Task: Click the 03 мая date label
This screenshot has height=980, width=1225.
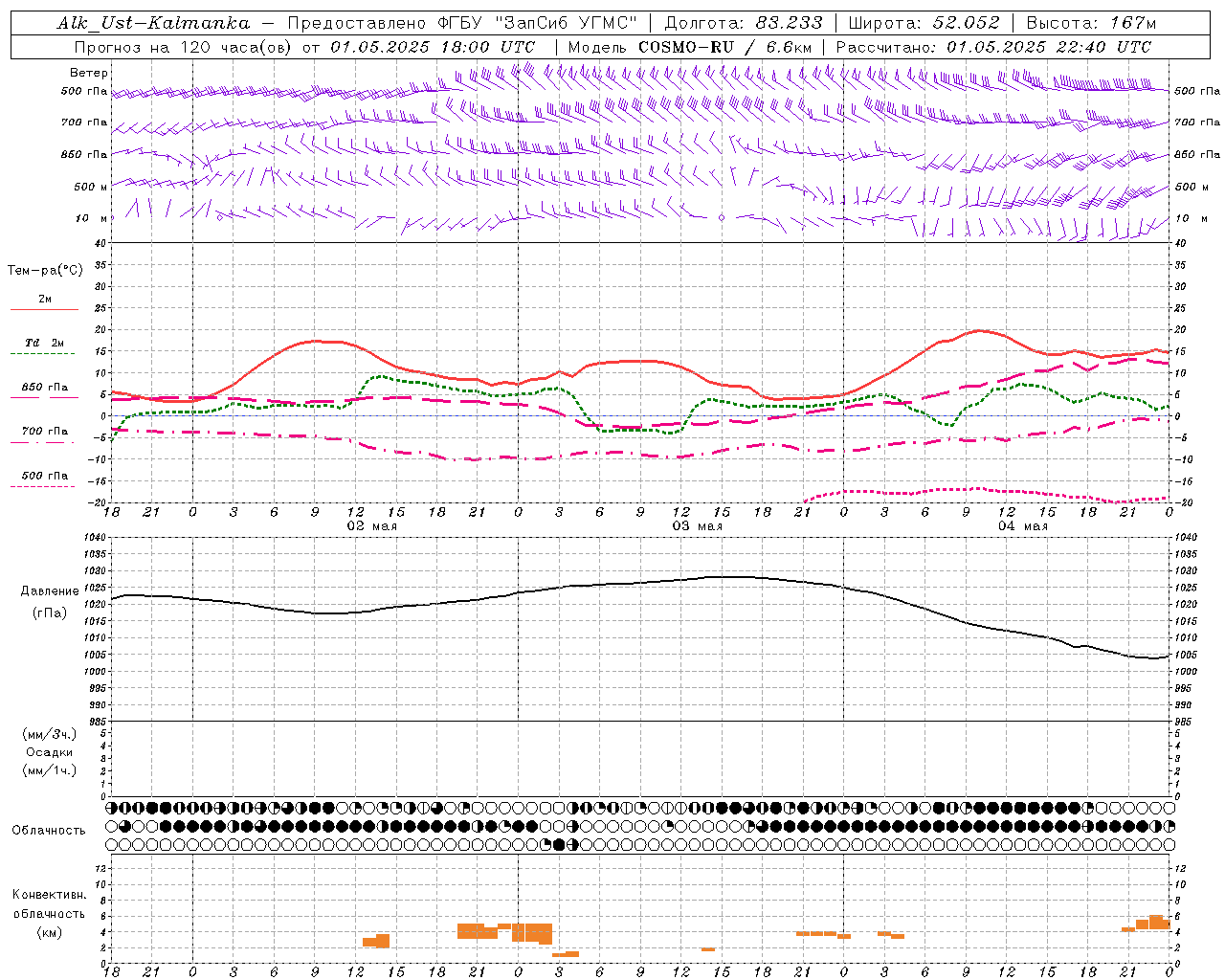Action: (x=697, y=526)
